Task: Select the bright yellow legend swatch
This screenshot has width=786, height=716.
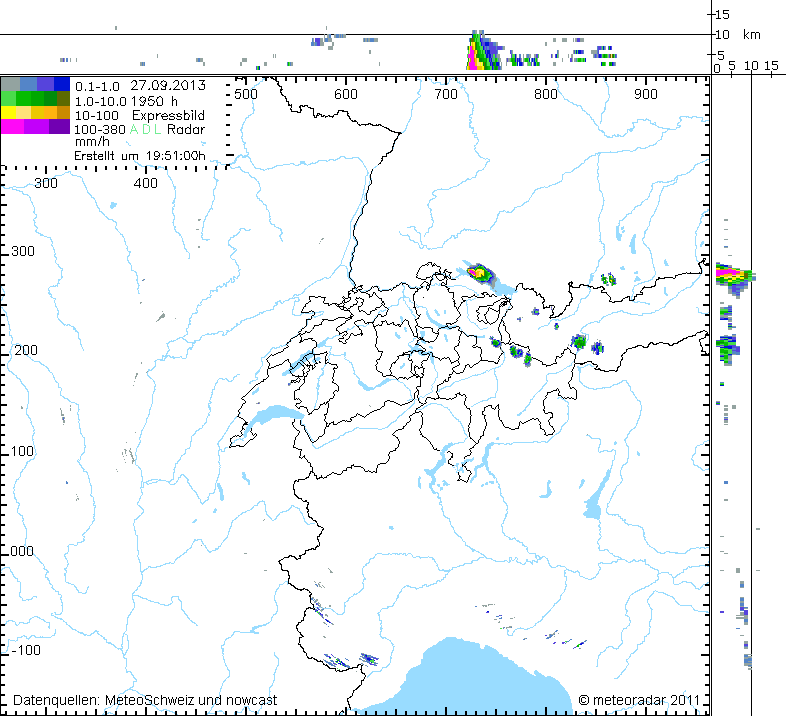Action: (9, 112)
